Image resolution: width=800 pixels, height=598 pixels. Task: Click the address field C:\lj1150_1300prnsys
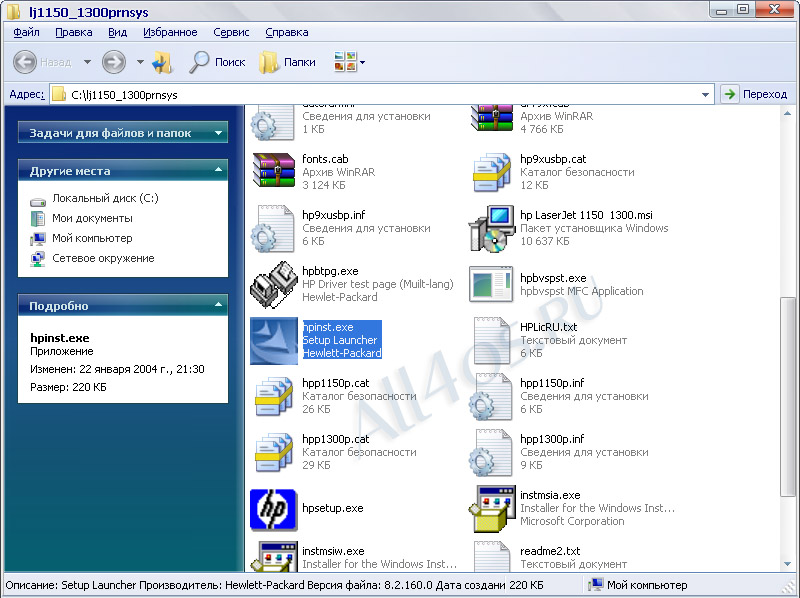[380, 95]
